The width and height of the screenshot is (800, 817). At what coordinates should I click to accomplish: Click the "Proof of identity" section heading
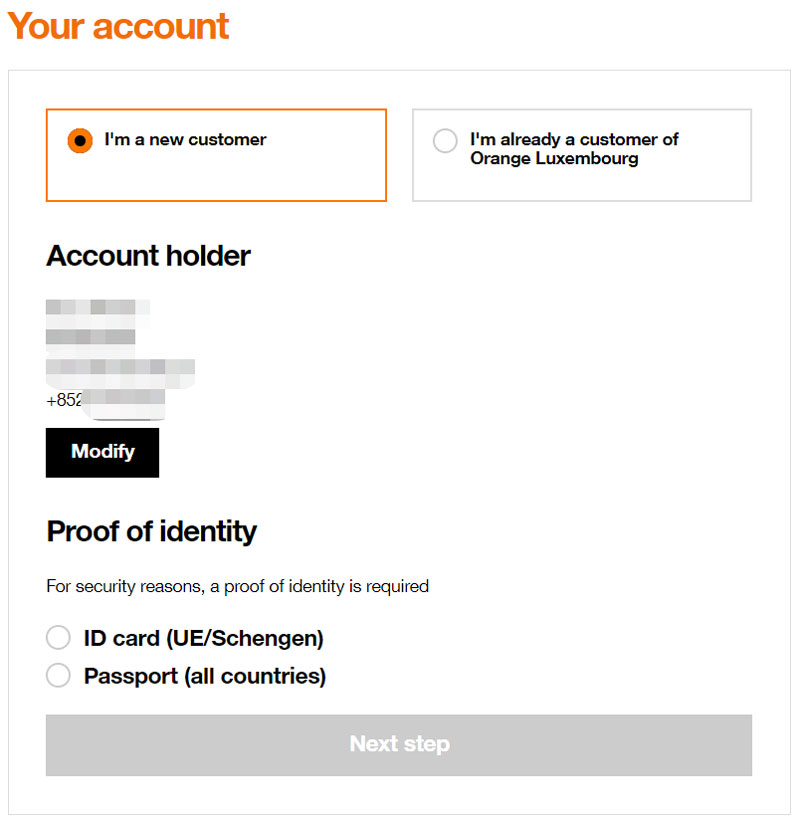pos(151,531)
